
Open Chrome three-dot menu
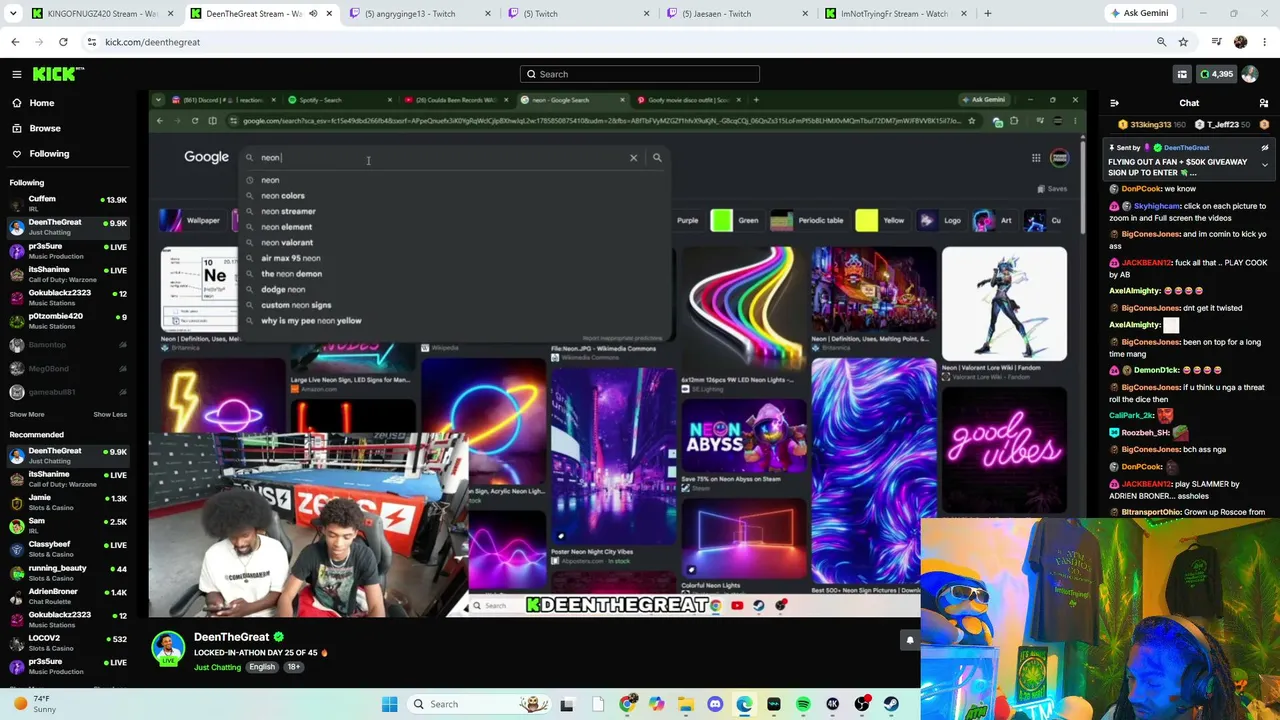tap(1265, 42)
